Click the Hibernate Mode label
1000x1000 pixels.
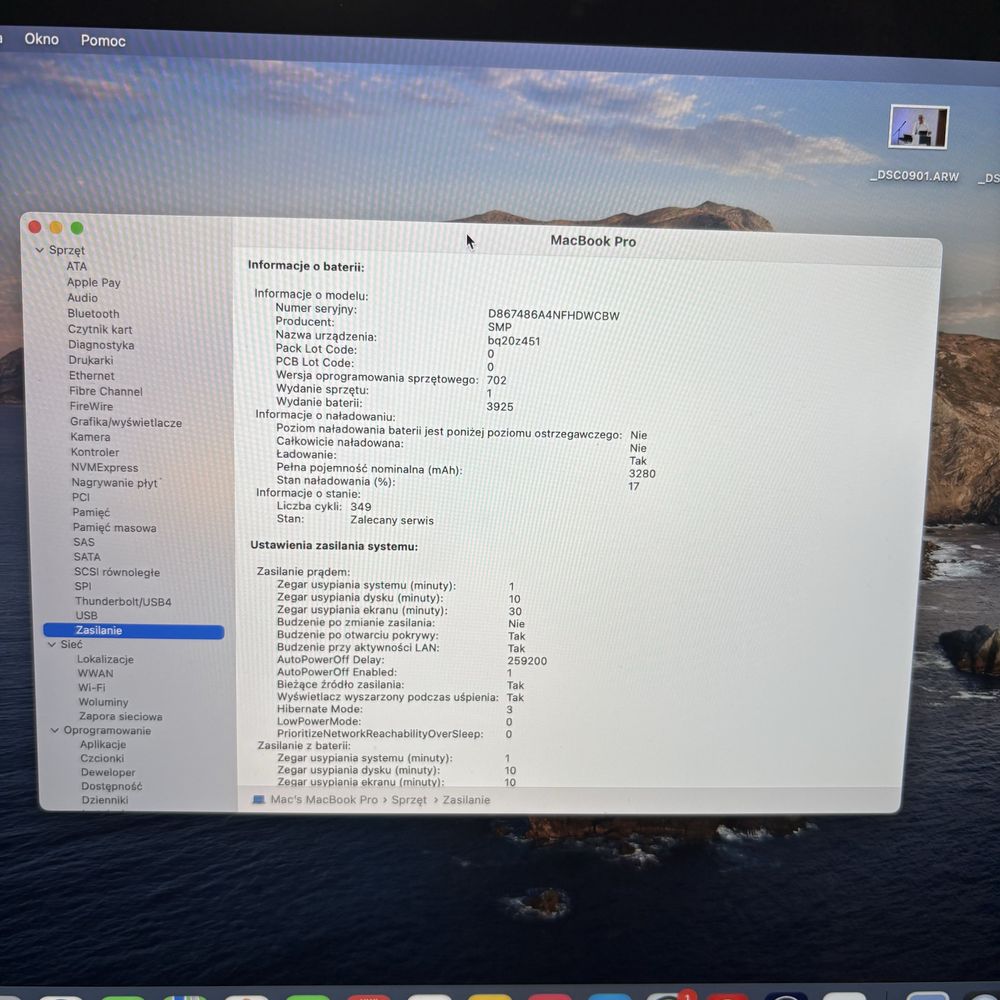[x=320, y=709]
